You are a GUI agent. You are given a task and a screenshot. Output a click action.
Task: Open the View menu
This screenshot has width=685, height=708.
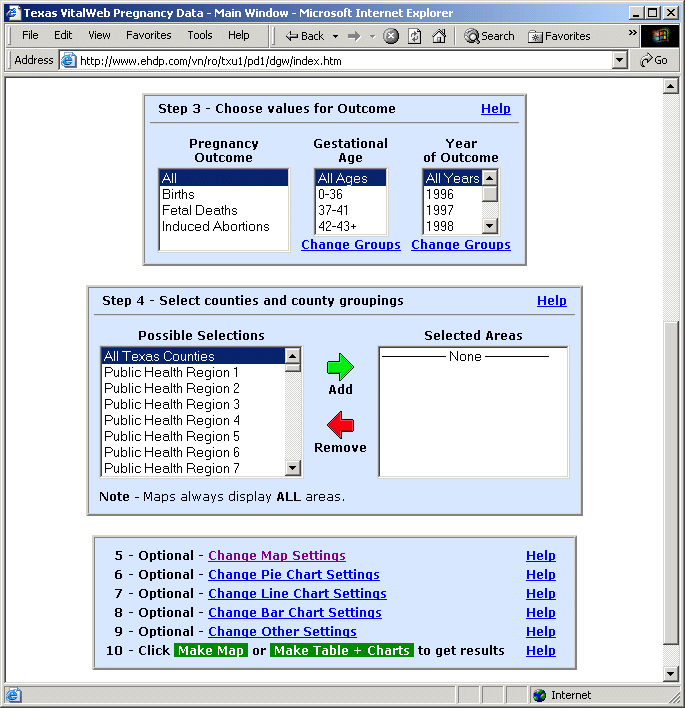click(99, 35)
